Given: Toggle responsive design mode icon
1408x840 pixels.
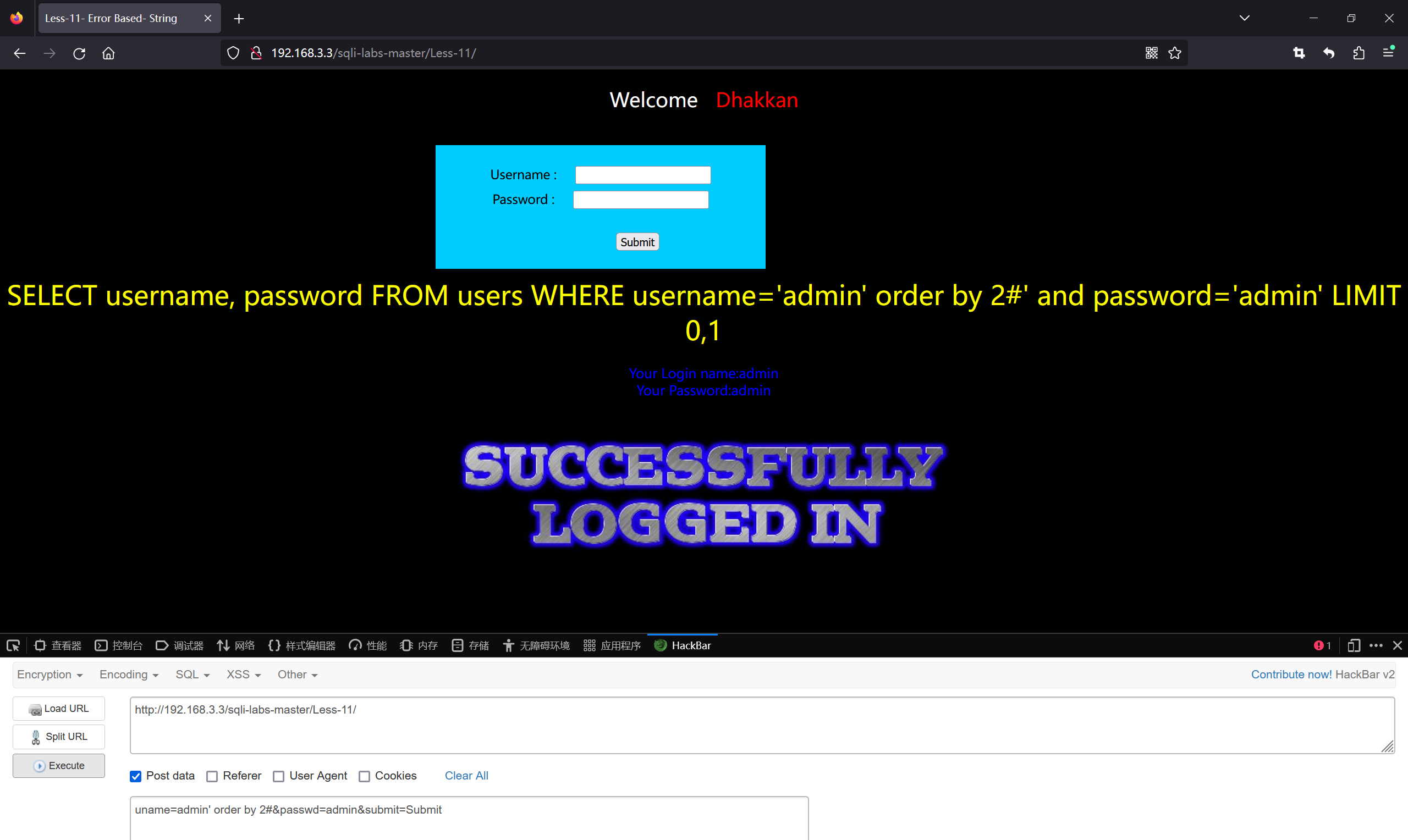Looking at the screenshot, I should [1354, 645].
